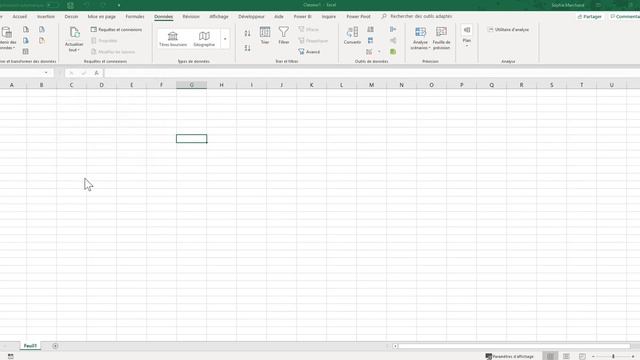Switch to Normal view button
Screen dimensions: 640x360
tap(550, 356)
